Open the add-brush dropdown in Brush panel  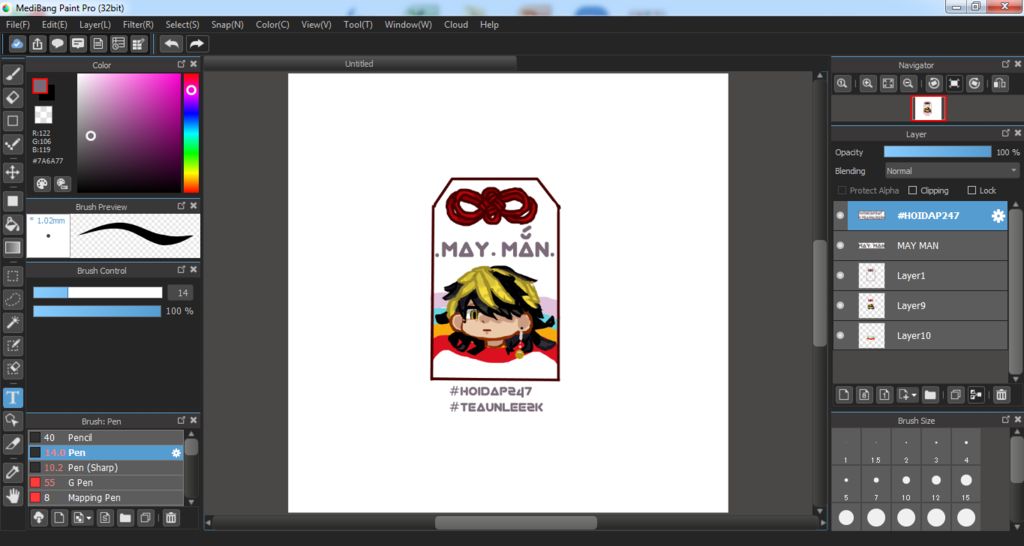point(82,518)
